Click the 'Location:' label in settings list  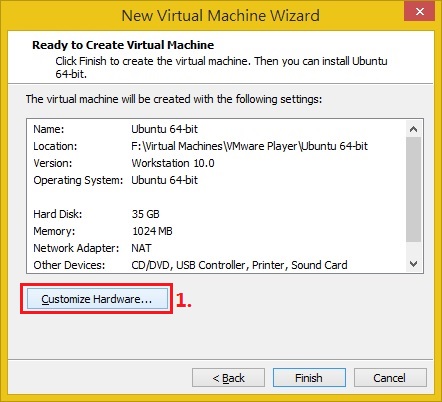(x=55, y=146)
